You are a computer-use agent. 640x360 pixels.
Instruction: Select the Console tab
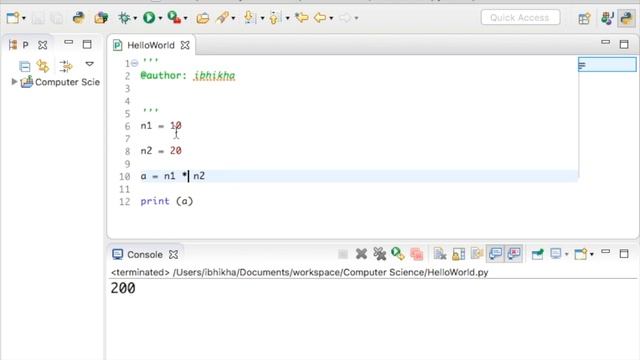(x=145, y=255)
